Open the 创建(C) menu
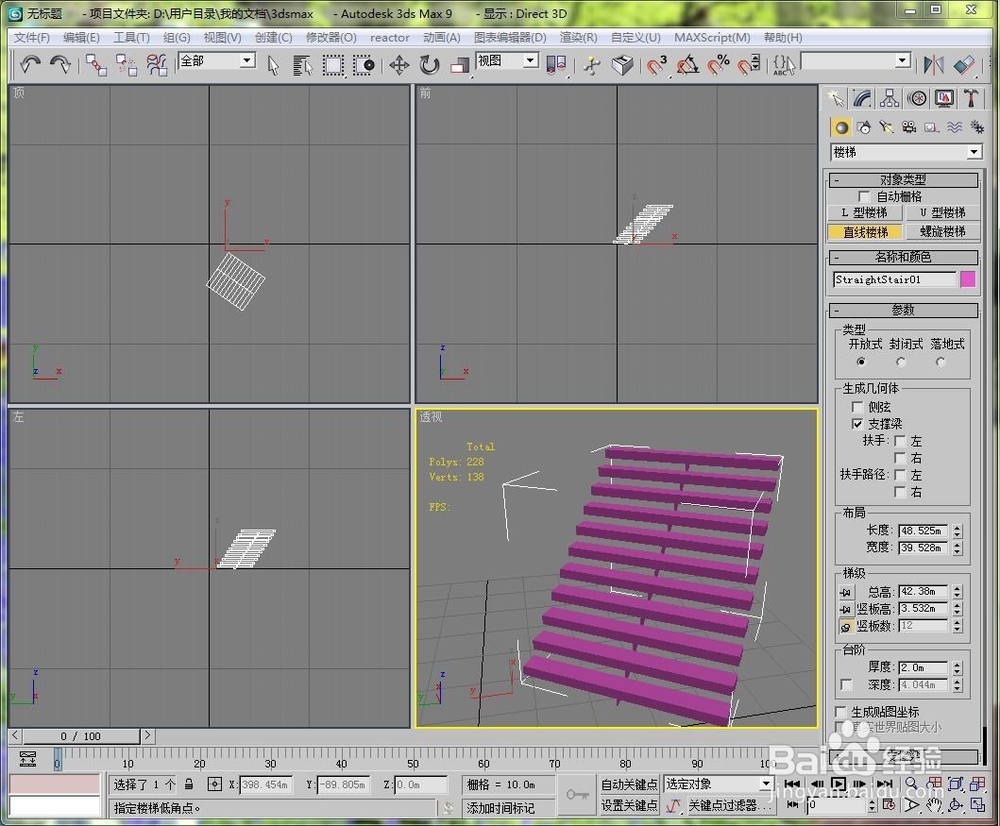Viewport: 1000px width, 826px height. (x=274, y=38)
